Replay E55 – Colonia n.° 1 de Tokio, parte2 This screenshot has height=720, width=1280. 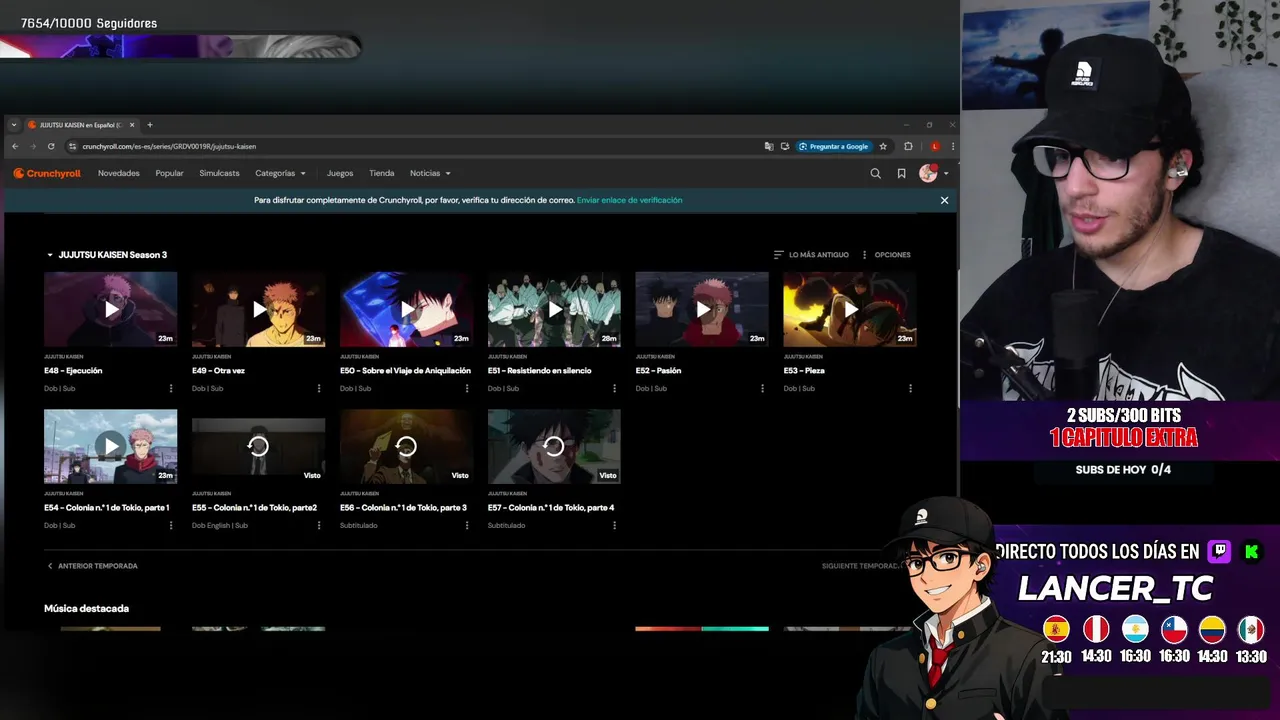259,446
